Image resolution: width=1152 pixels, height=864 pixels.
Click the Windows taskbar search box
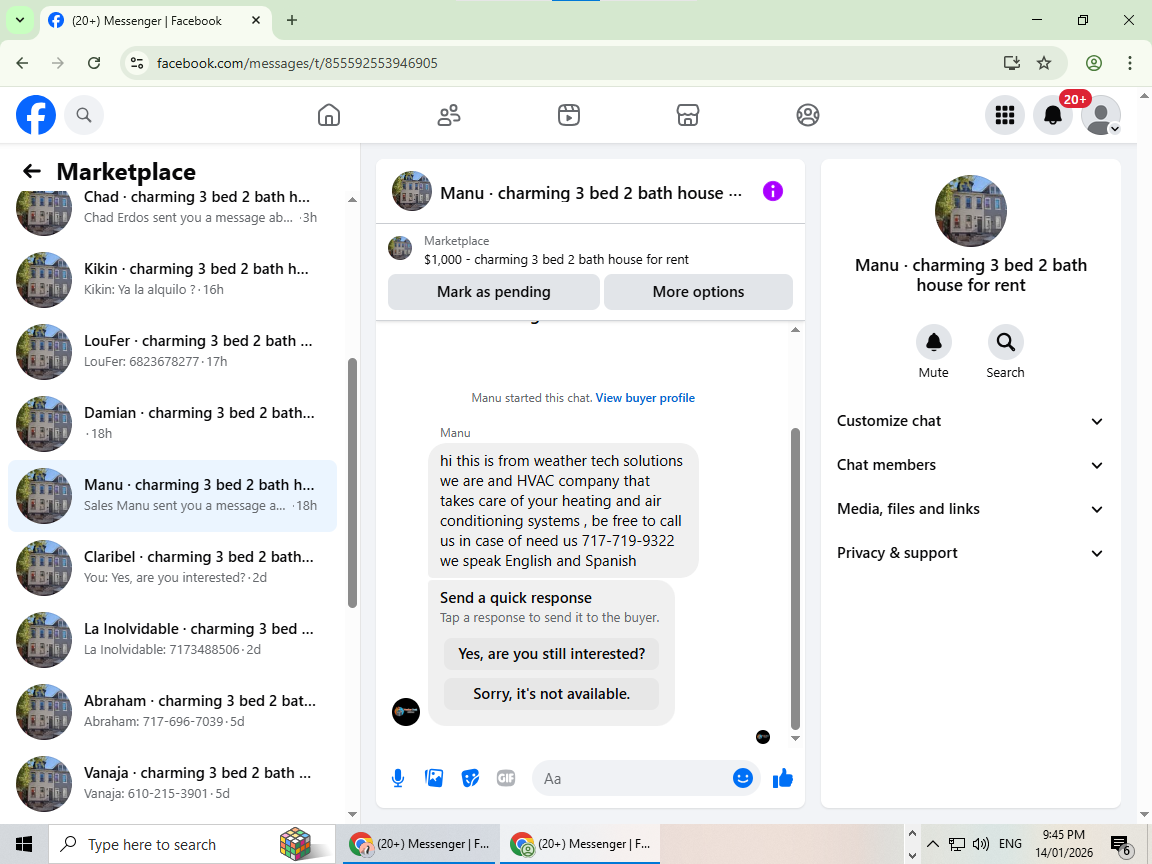tap(191, 844)
